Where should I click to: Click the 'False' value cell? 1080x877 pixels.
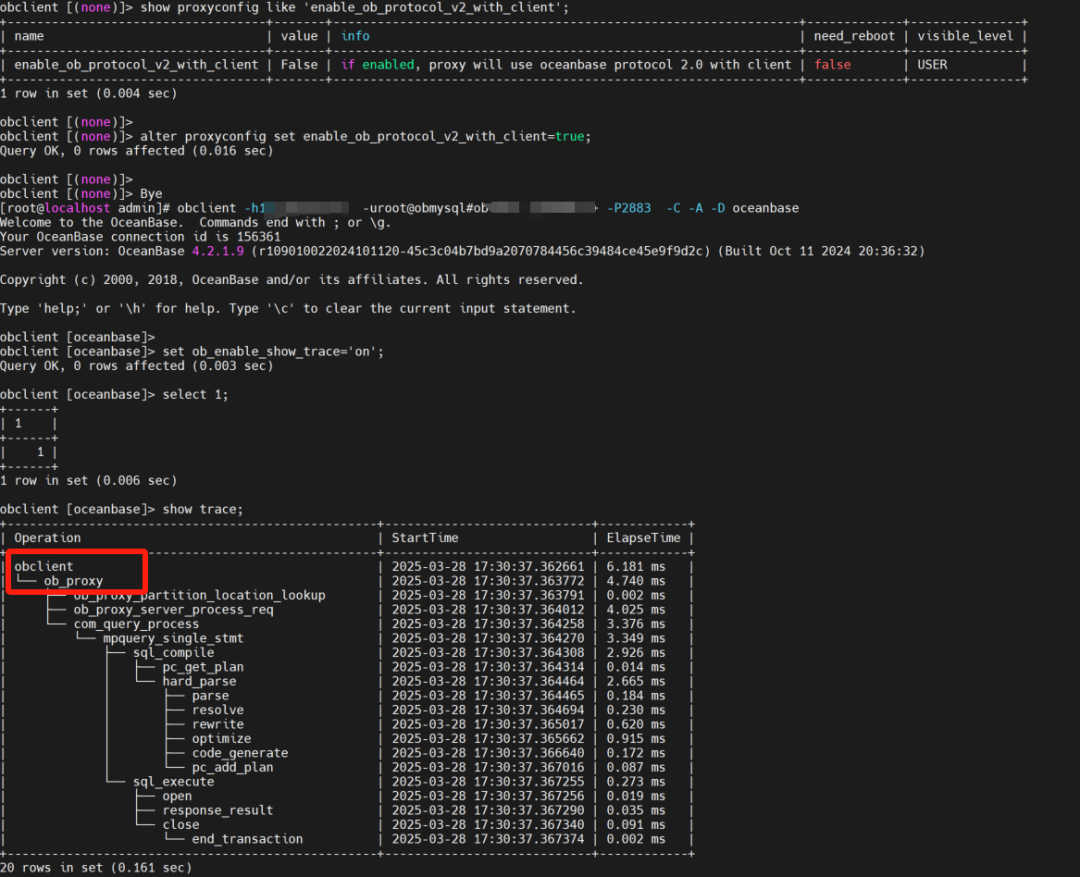pyautogui.click(x=299, y=65)
